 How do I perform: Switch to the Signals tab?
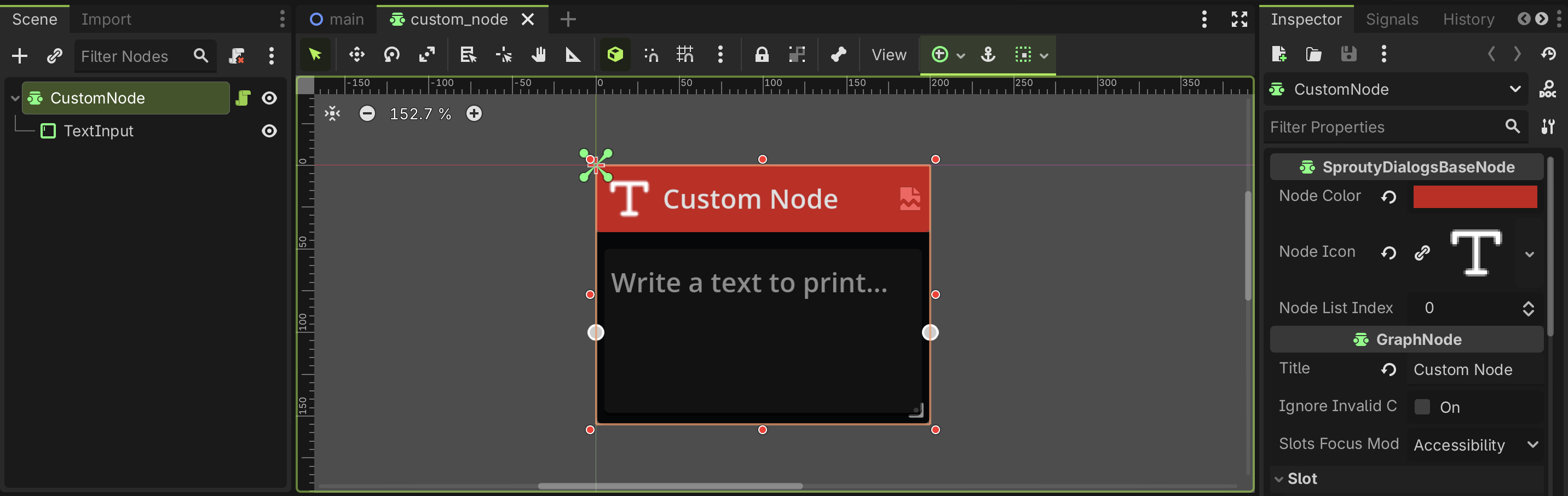click(1392, 19)
